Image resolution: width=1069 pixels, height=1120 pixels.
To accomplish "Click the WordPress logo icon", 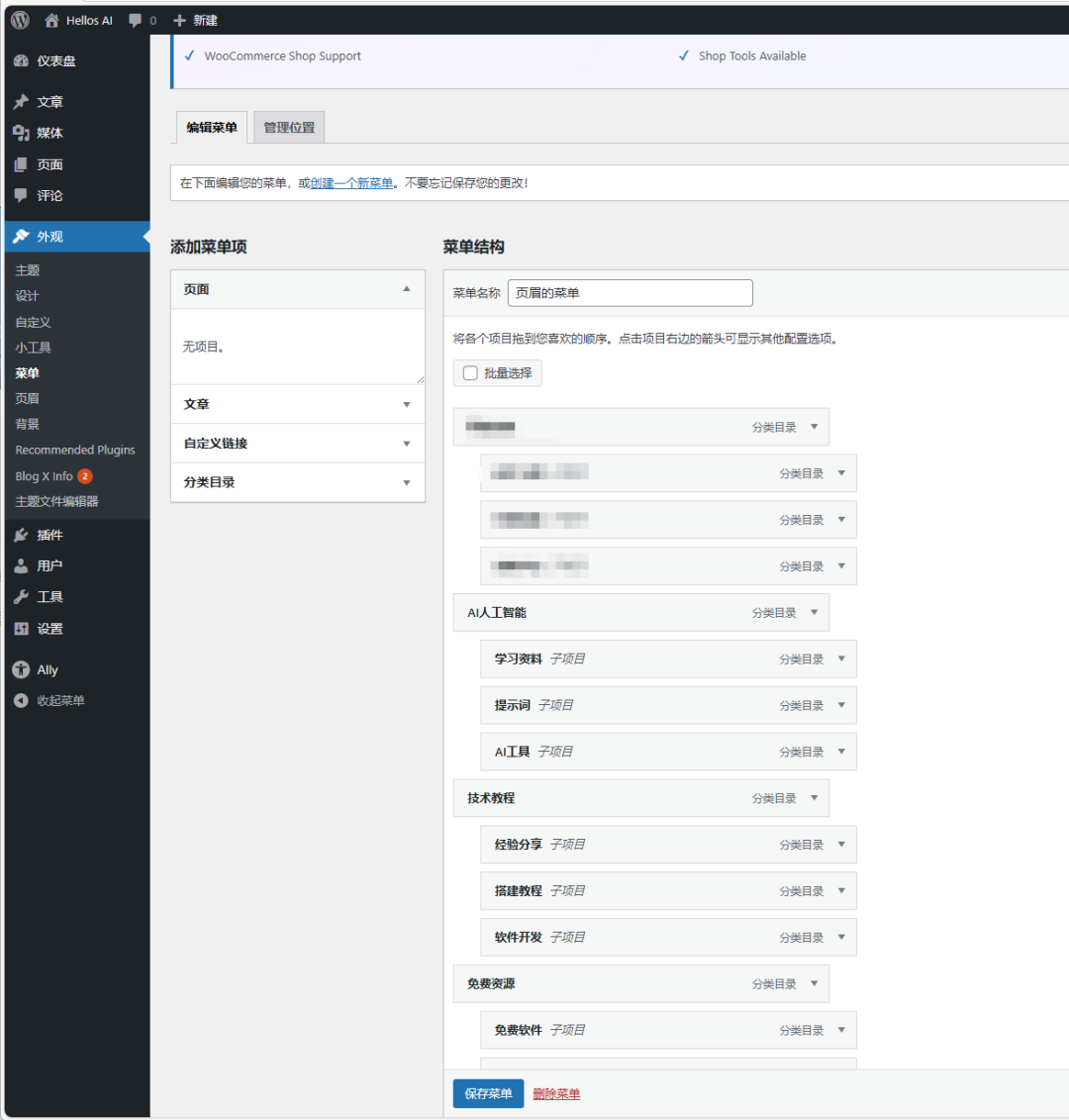I will pos(21,20).
